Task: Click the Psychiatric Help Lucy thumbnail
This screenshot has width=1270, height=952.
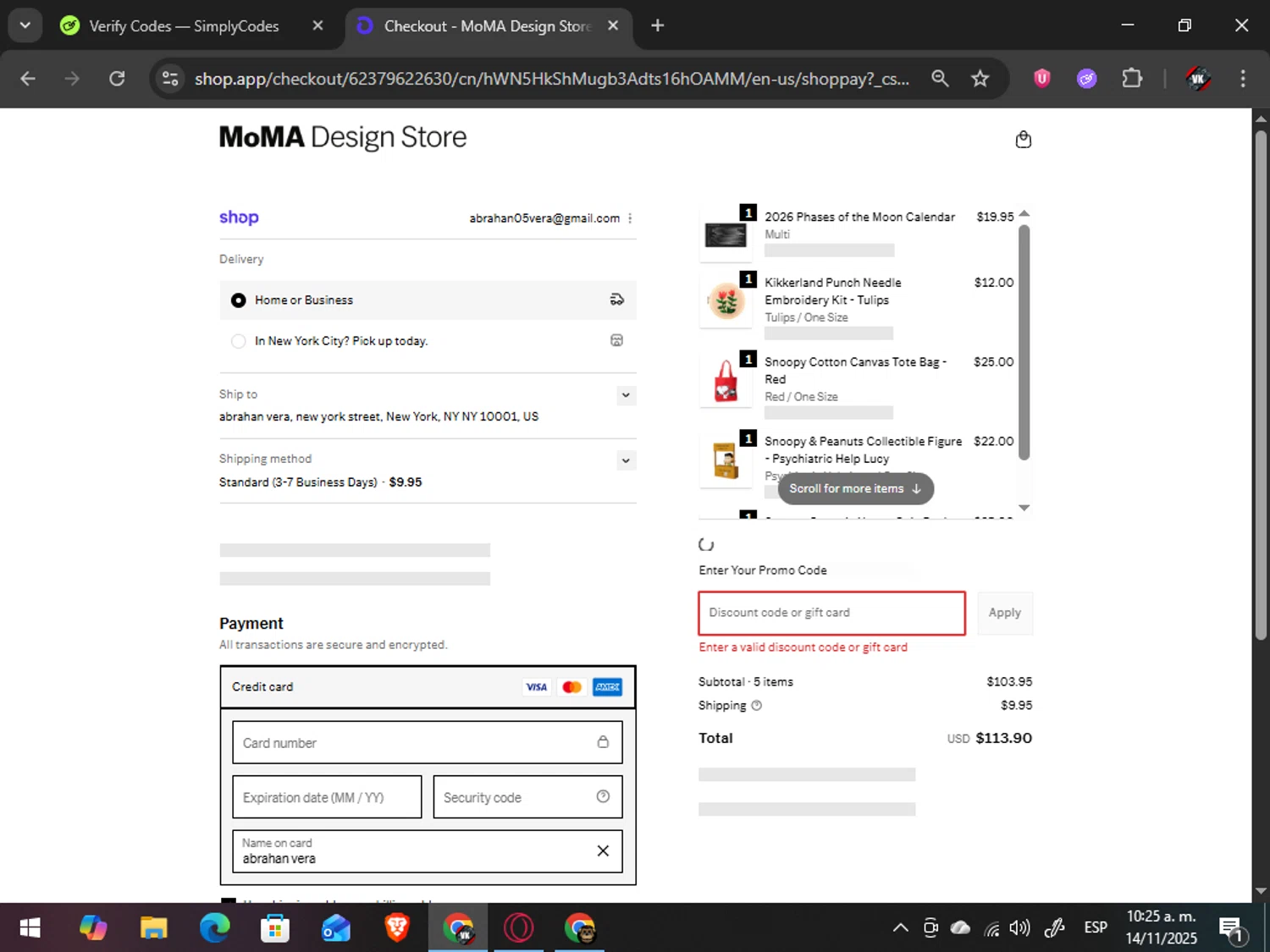Action: [x=726, y=460]
